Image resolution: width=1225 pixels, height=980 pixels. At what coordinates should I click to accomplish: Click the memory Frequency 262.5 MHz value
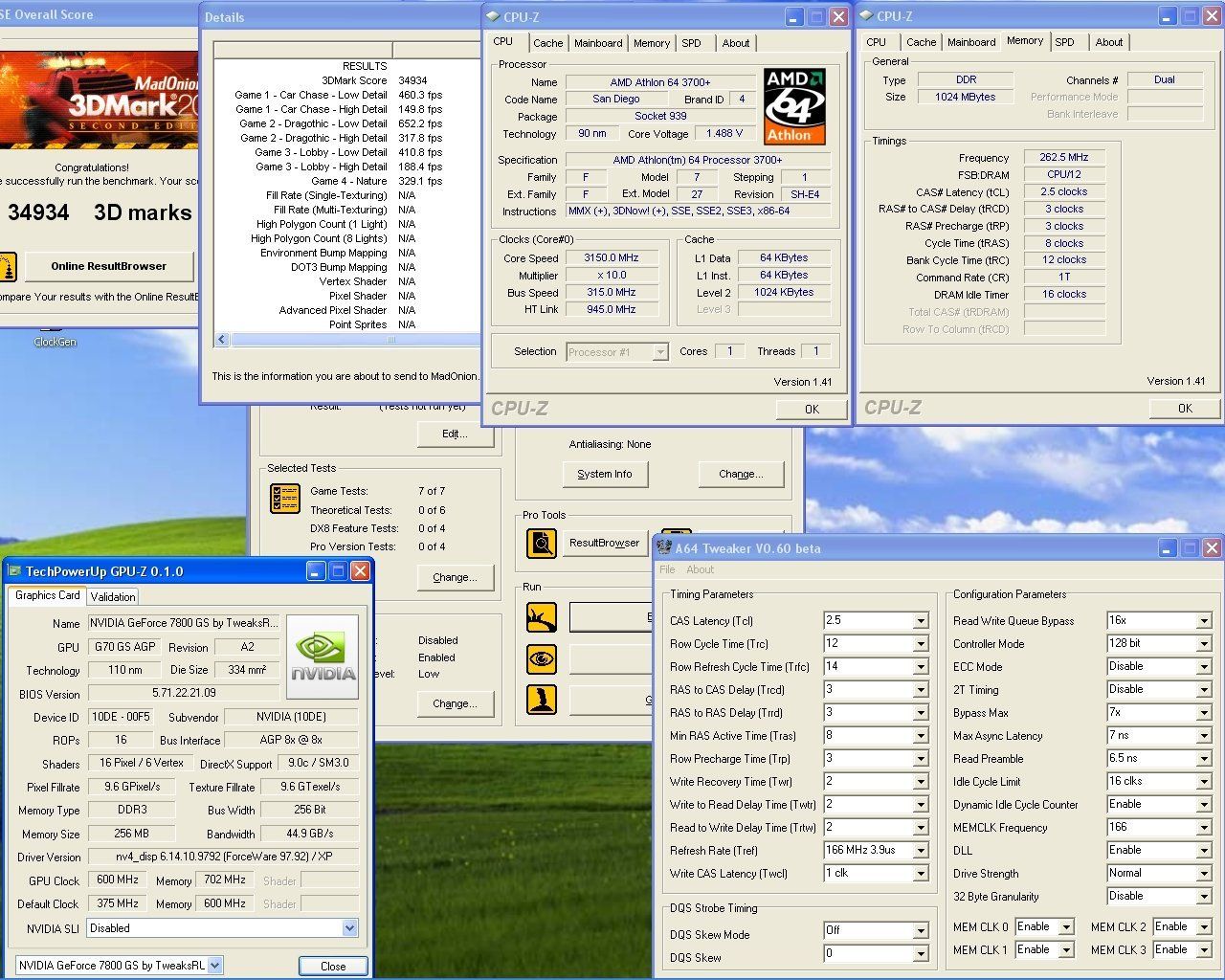tap(1064, 157)
